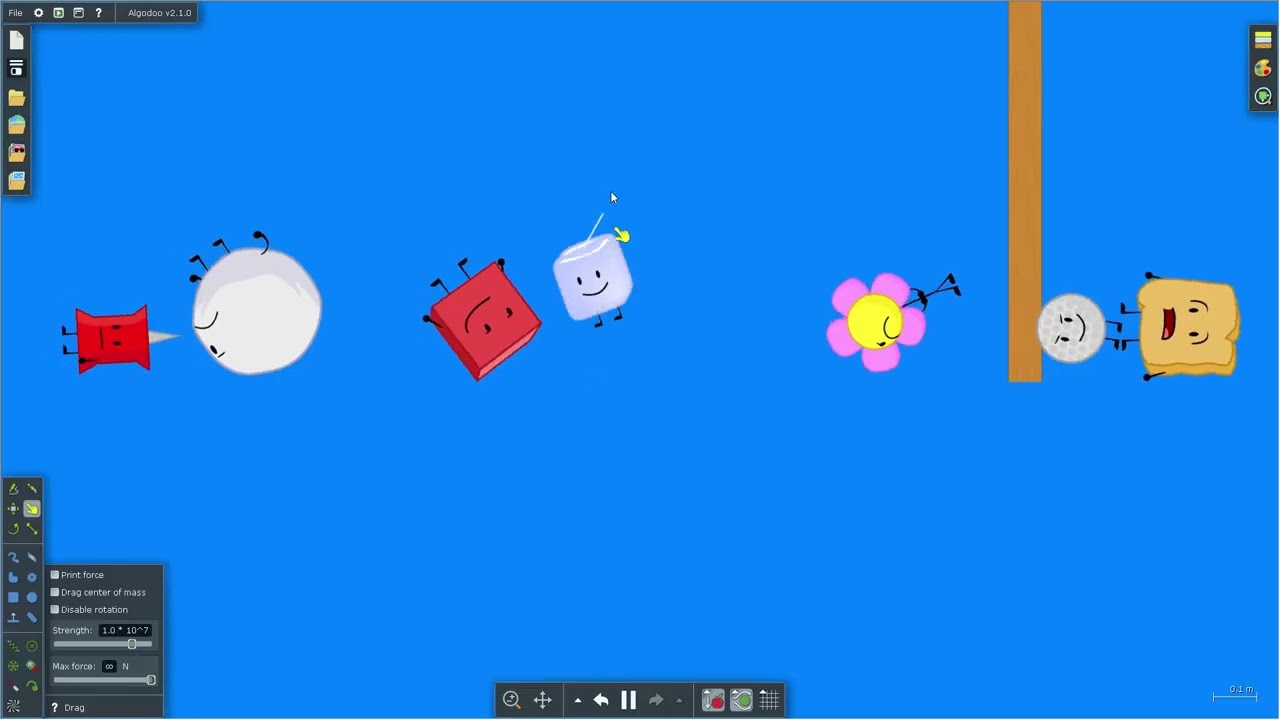The image size is (1280, 720).
Task: Enable the Disable rotation checkbox
Action: tap(55, 609)
